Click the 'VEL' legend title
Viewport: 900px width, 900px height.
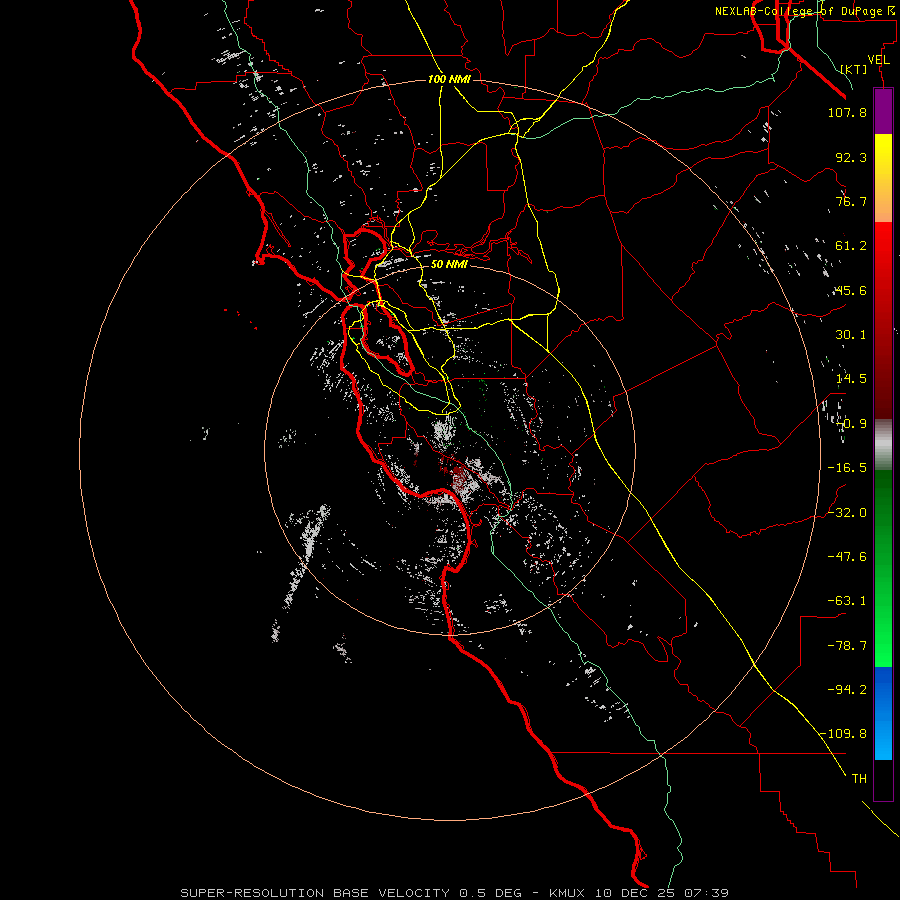pos(879,60)
